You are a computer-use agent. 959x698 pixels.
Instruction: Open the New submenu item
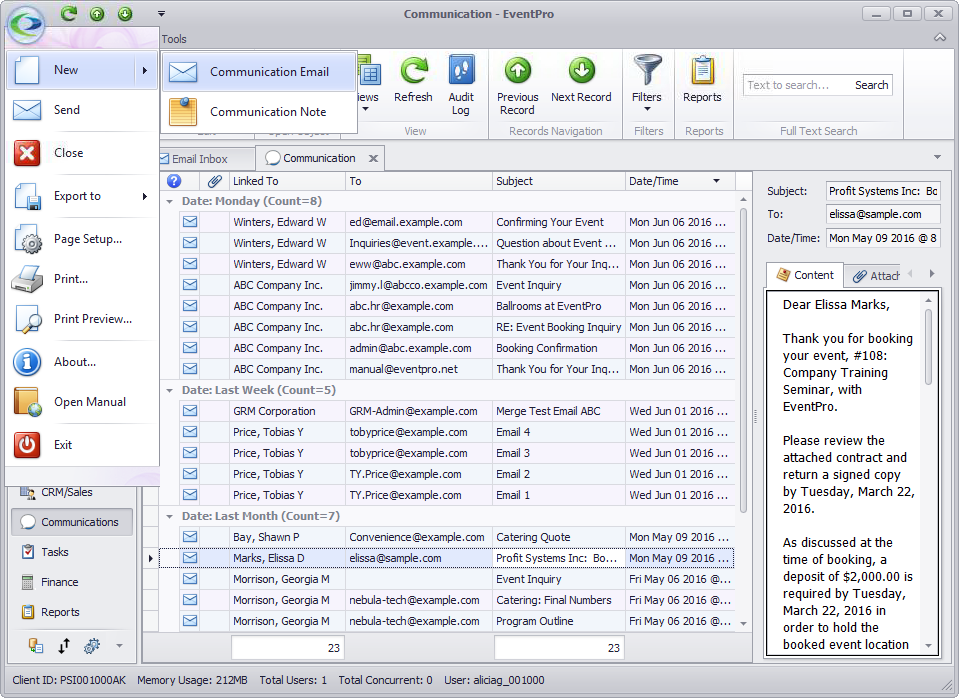[82, 70]
